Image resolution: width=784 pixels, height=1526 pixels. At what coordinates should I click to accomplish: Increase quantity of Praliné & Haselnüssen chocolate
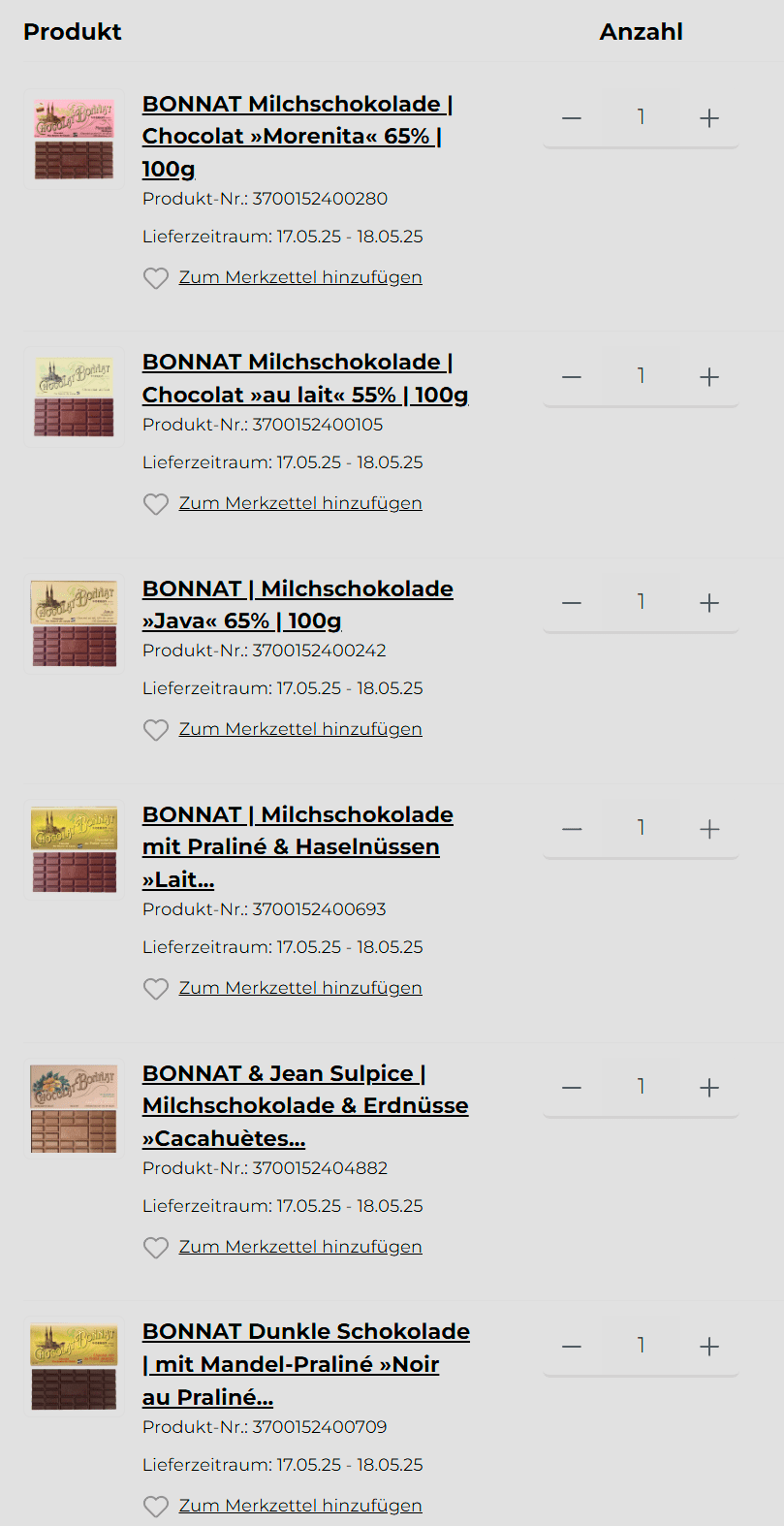709,829
